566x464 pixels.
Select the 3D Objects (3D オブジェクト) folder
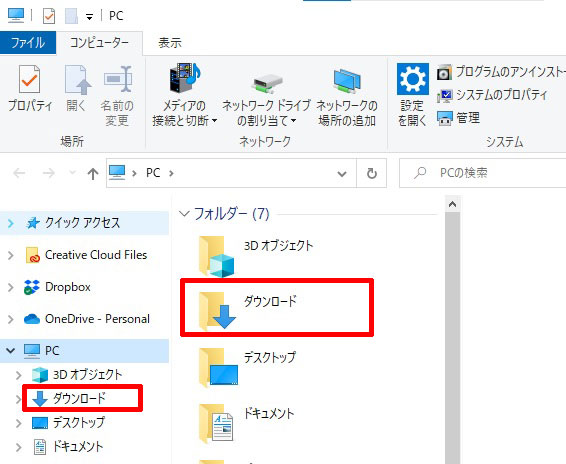[x=257, y=256]
